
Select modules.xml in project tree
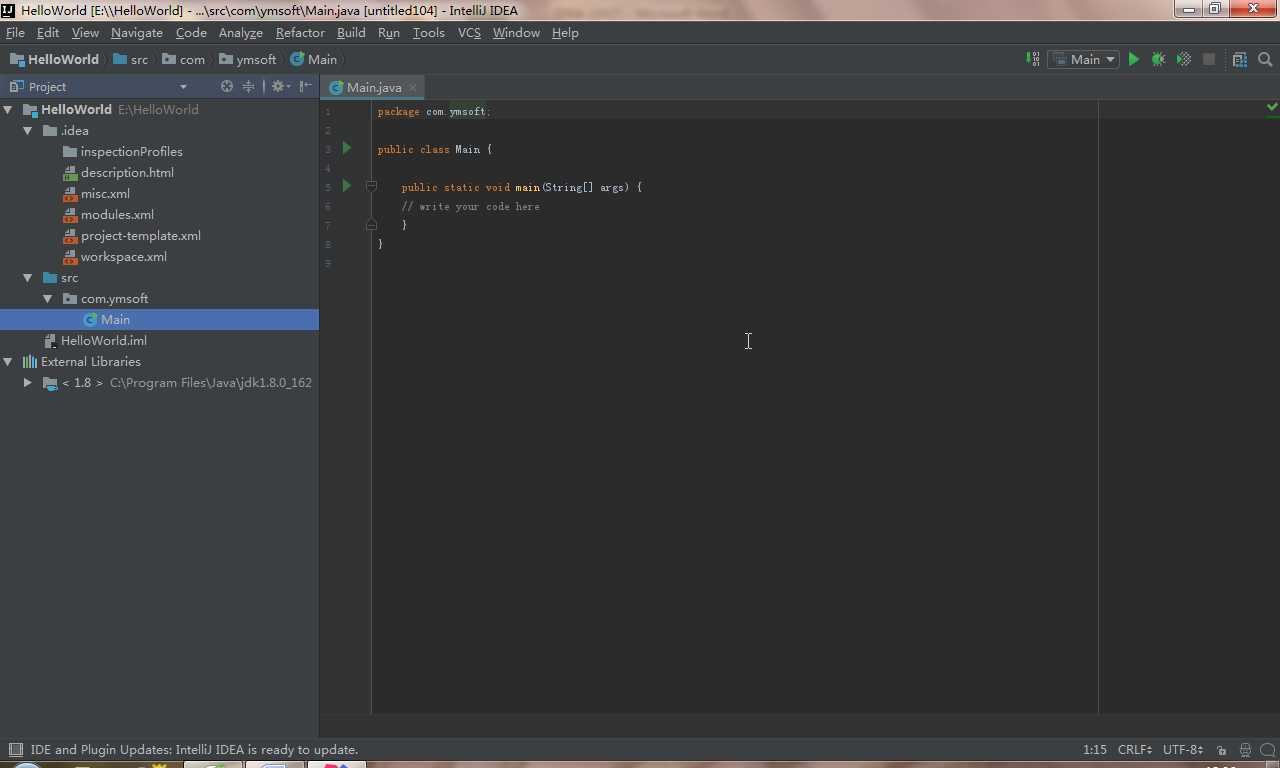pyautogui.click(x=117, y=214)
